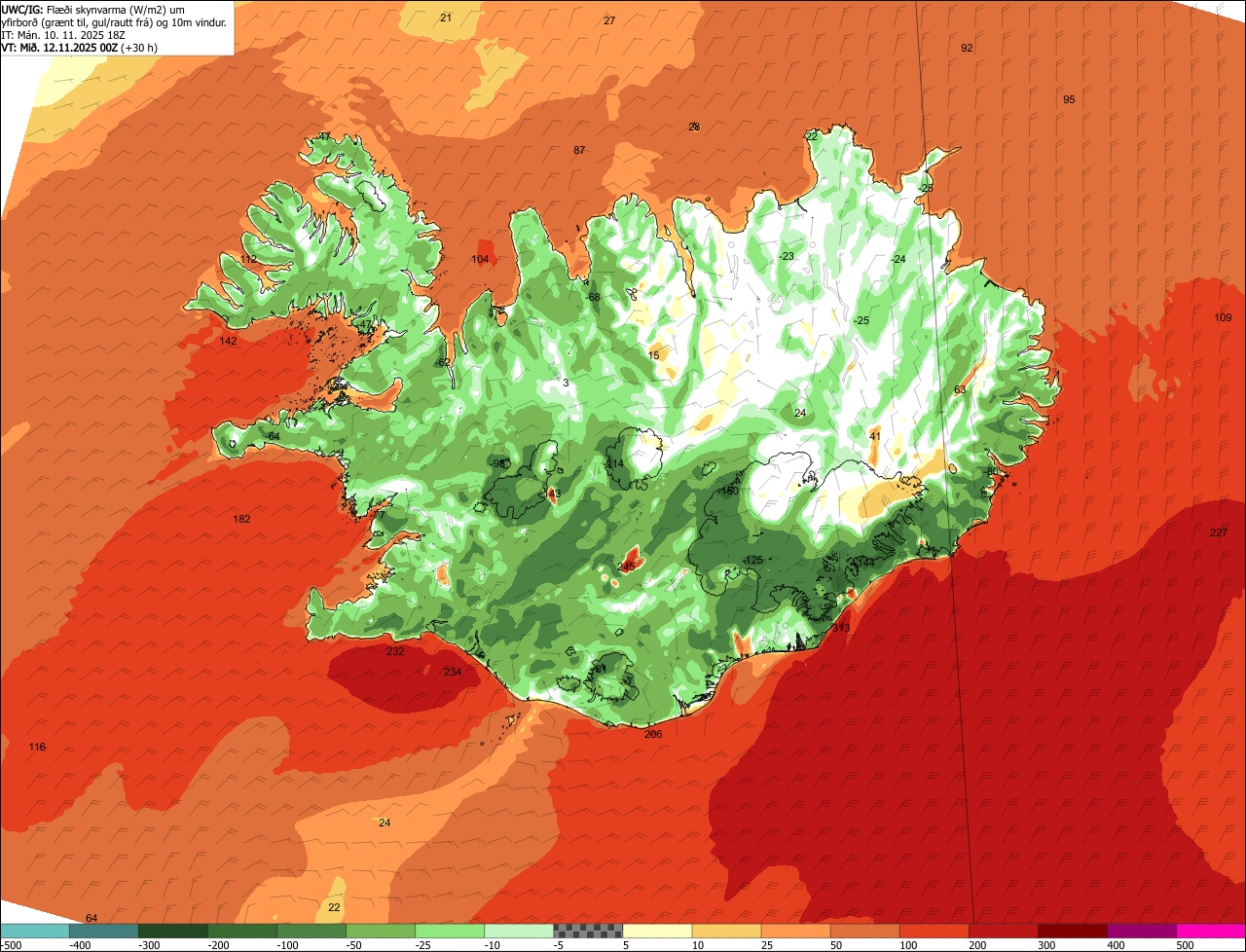1246x952 pixels.
Task: Click the flux value 109 on the map
Action: coord(1223,318)
